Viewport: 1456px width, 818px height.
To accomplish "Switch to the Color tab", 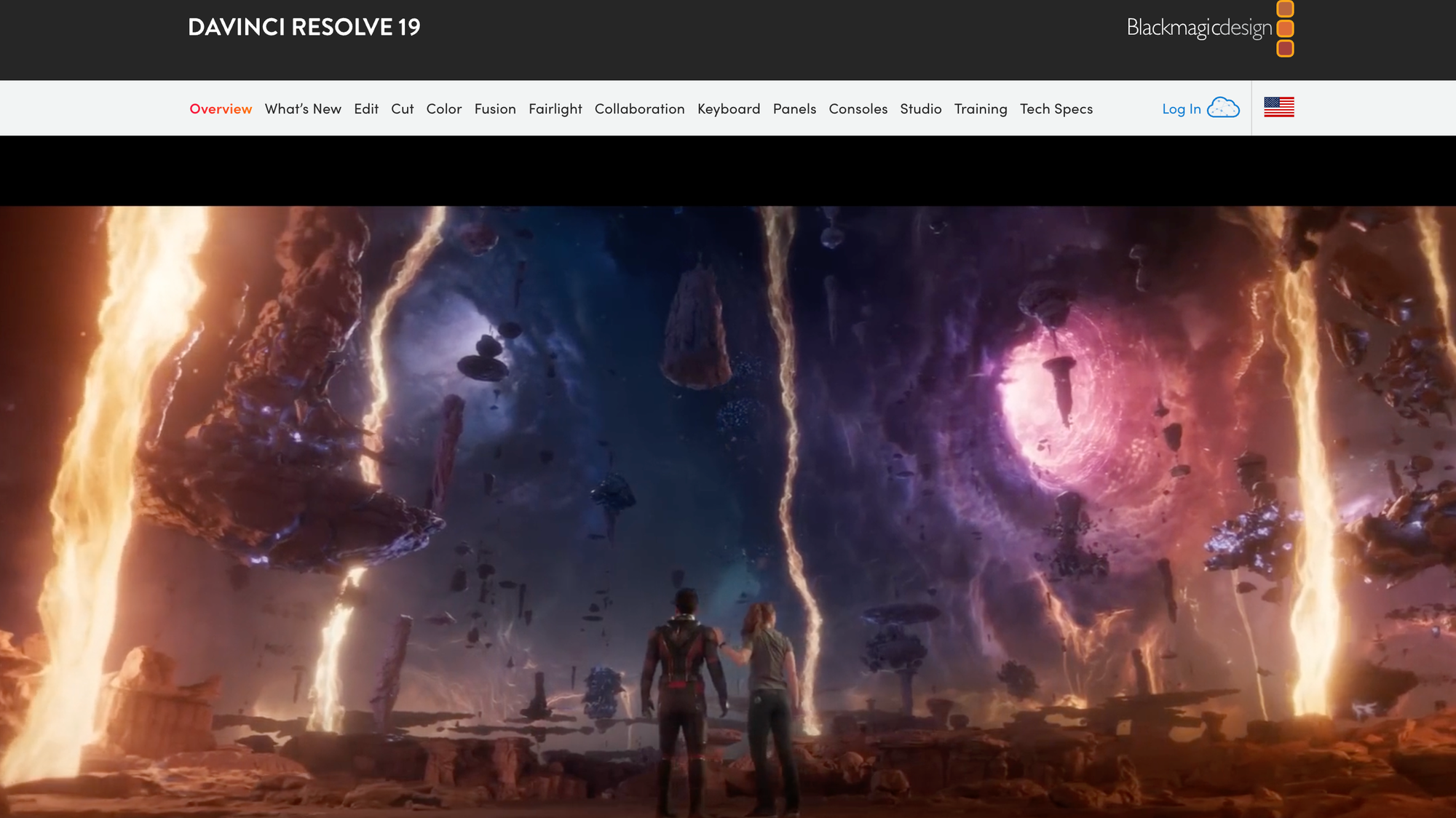I will coord(444,109).
